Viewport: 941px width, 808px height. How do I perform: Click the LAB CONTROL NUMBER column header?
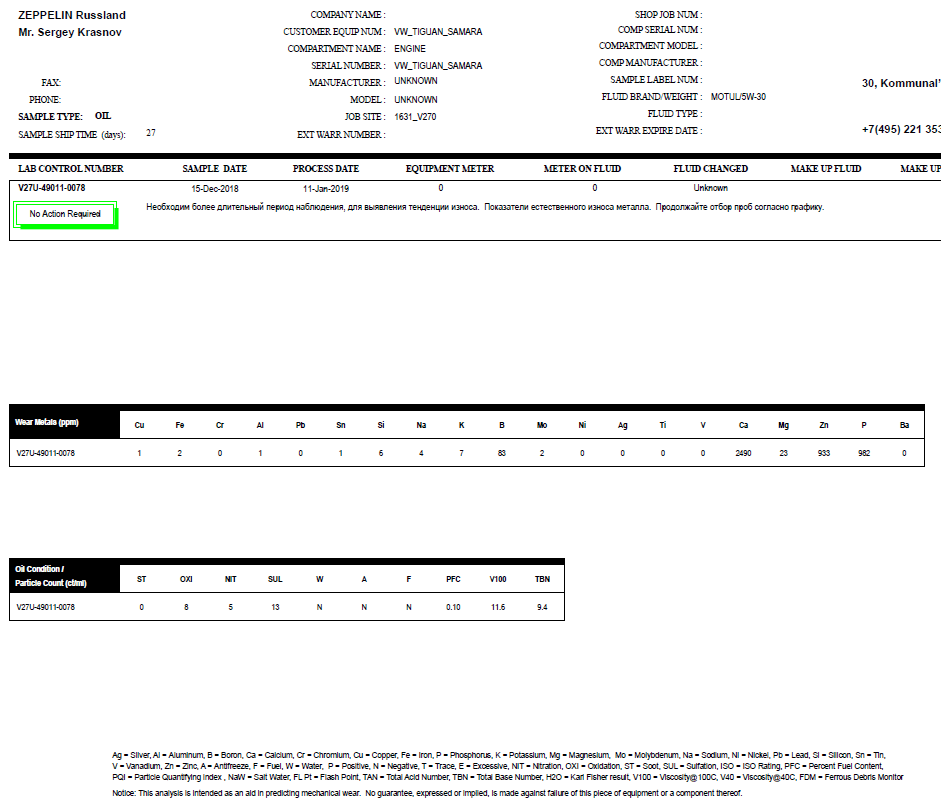[71, 169]
